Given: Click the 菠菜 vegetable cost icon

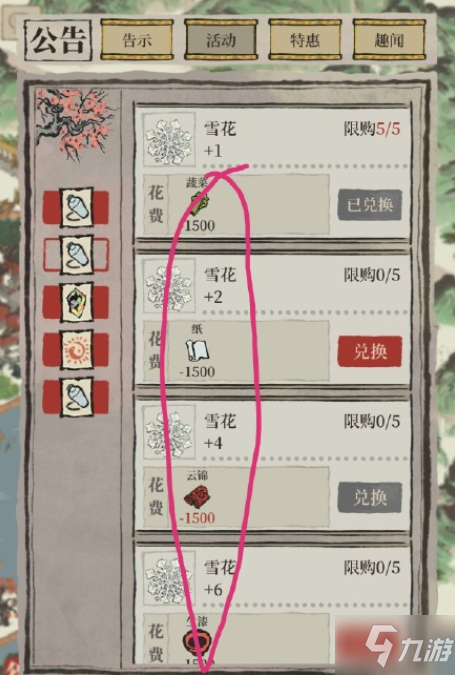Looking at the screenshot, I should pos(199,204).
